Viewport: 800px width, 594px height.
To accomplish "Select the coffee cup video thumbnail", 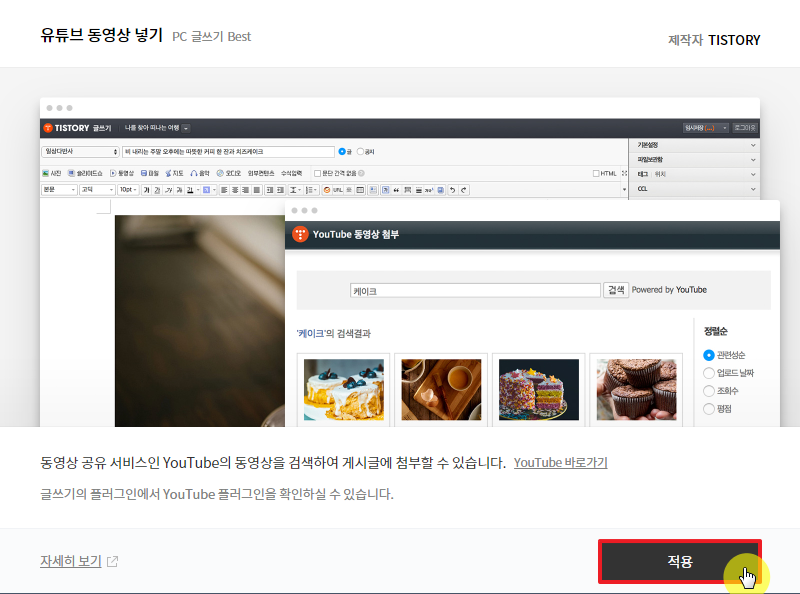I will pyautogui.click(x=441, y=389).
